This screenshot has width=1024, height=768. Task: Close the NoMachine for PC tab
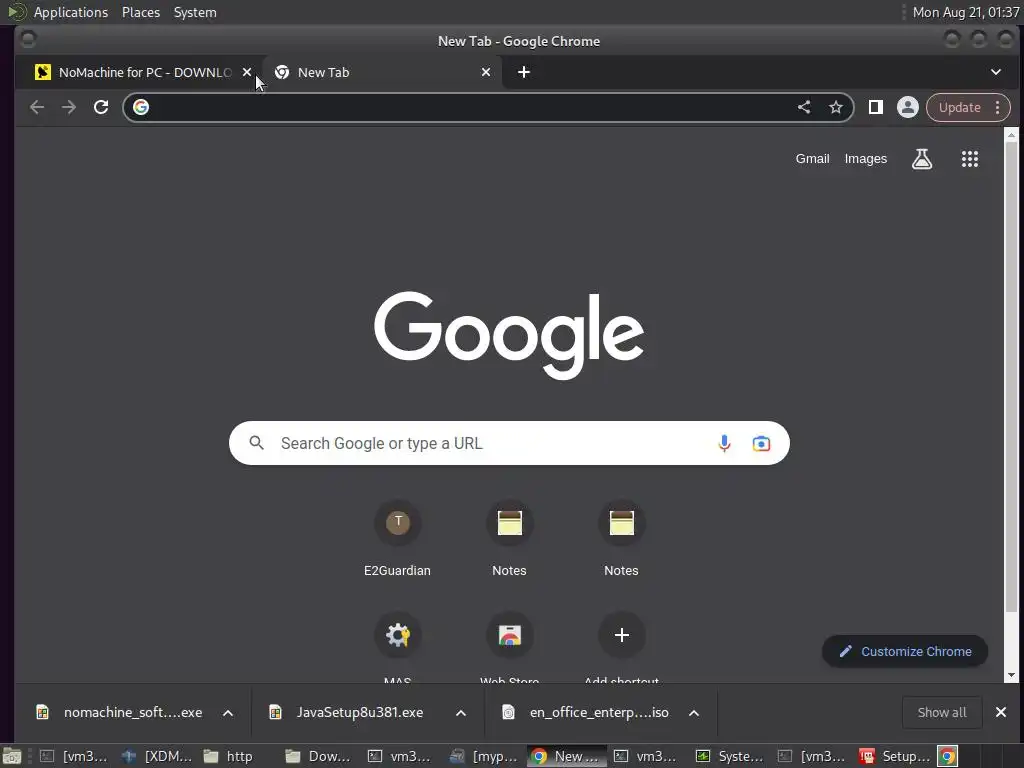pos(247,72)
